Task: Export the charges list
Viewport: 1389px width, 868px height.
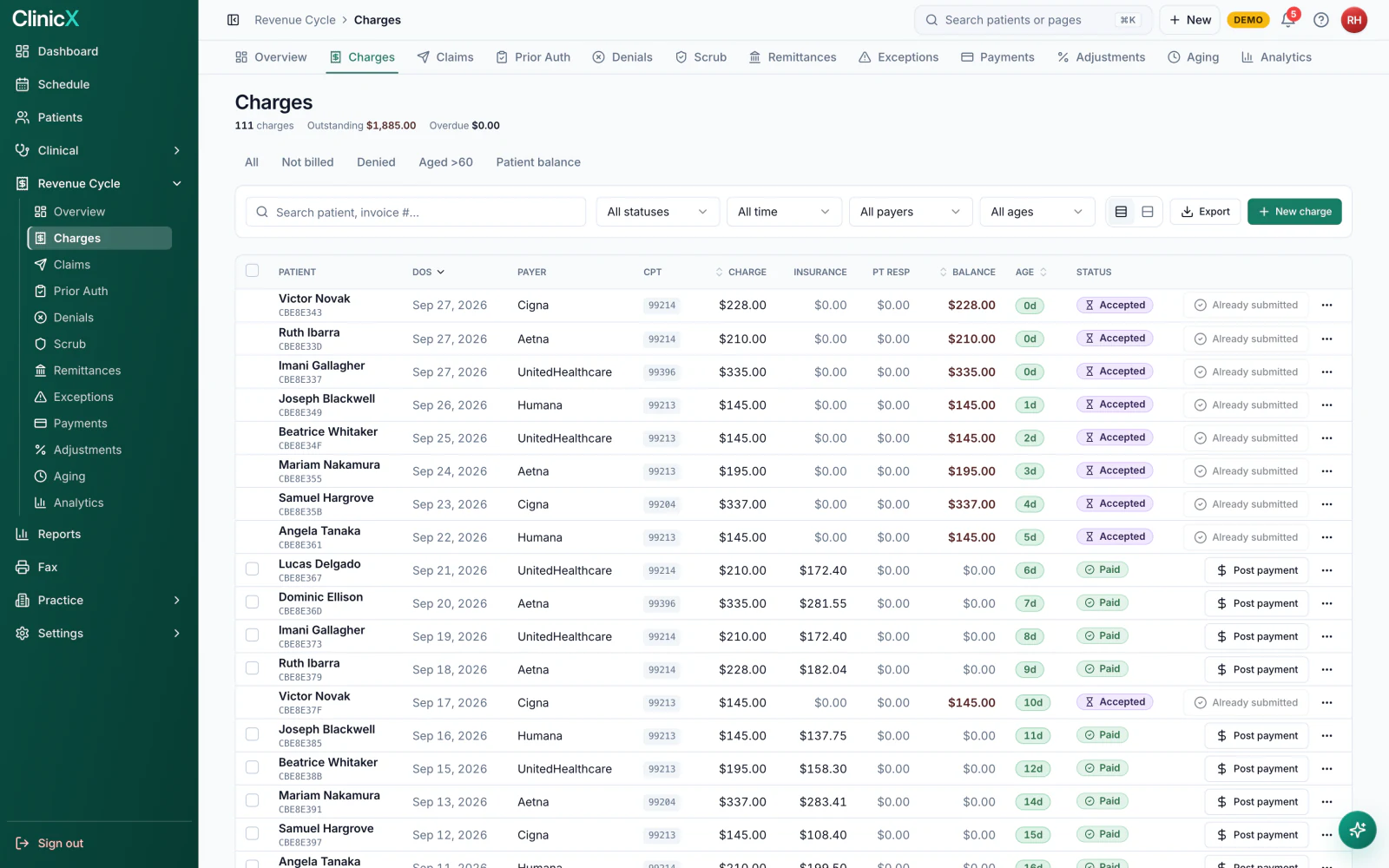Action: point(1206,212)
